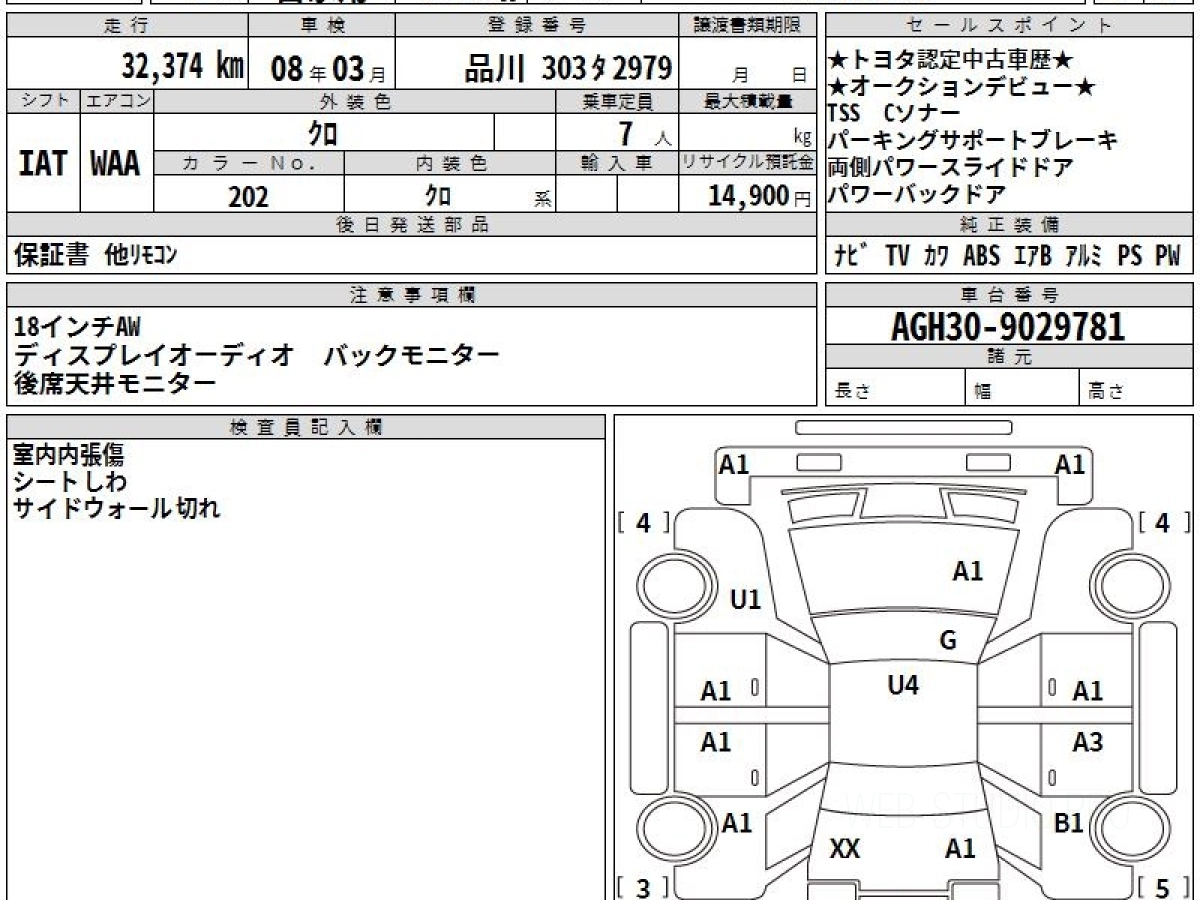Select the color number 202
The width and height of the screenshot is (1200, 900).
pyautogui.click(x=248, y=196)
